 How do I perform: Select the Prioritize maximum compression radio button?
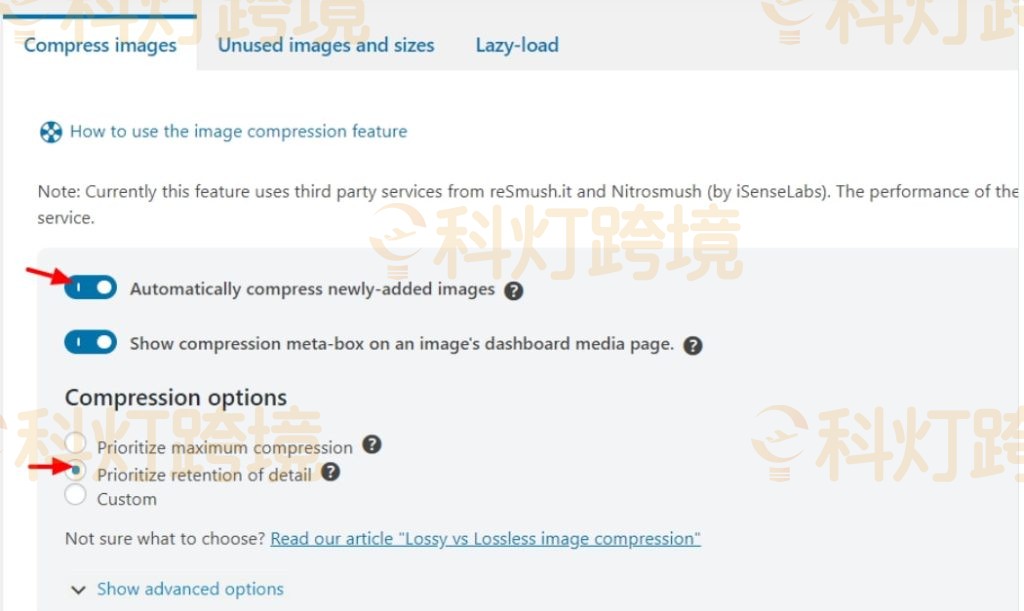pos(76,443)
